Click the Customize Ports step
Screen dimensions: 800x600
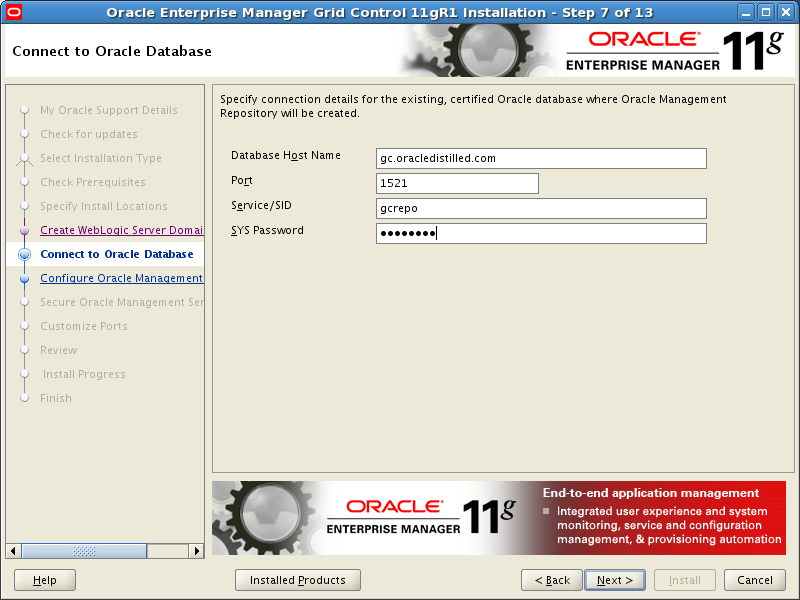point(84,326)
